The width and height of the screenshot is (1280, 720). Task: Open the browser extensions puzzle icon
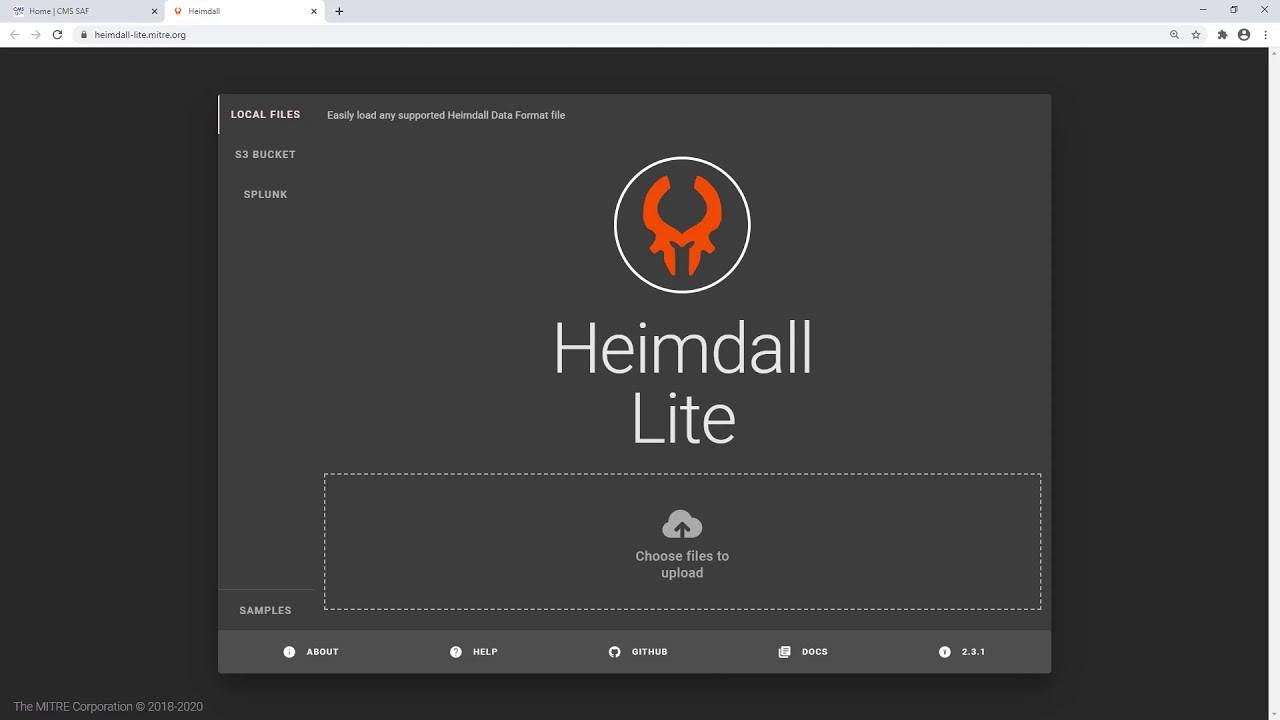click(x=1222, y=34)
